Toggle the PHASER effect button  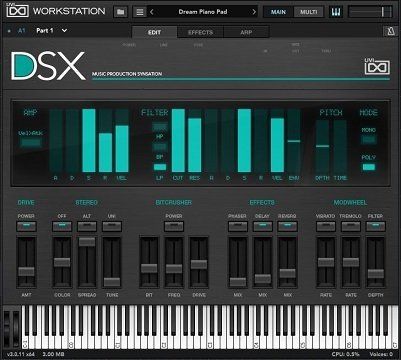pos(238,226)
